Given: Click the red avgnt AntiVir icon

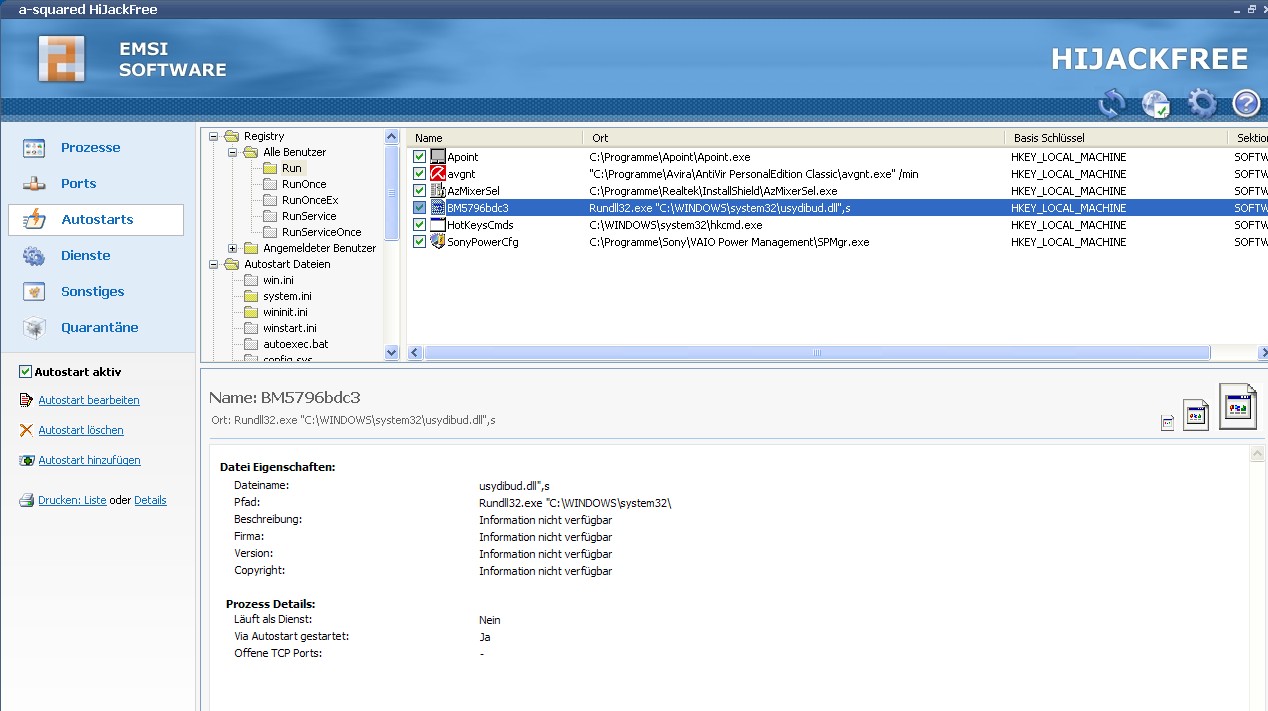Looking at the screenshot, I should [438, 174].
